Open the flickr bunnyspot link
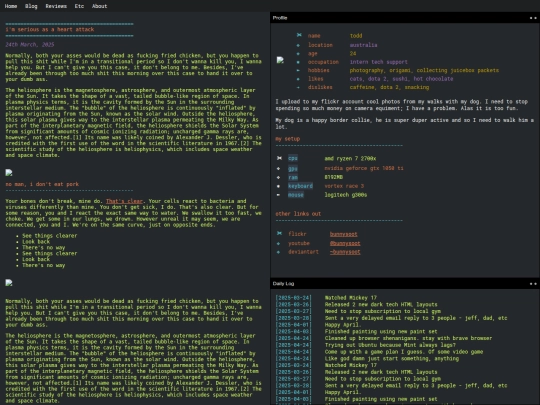Image resolution: width=540 pixels, height=405 pixels. pos(343,234)
